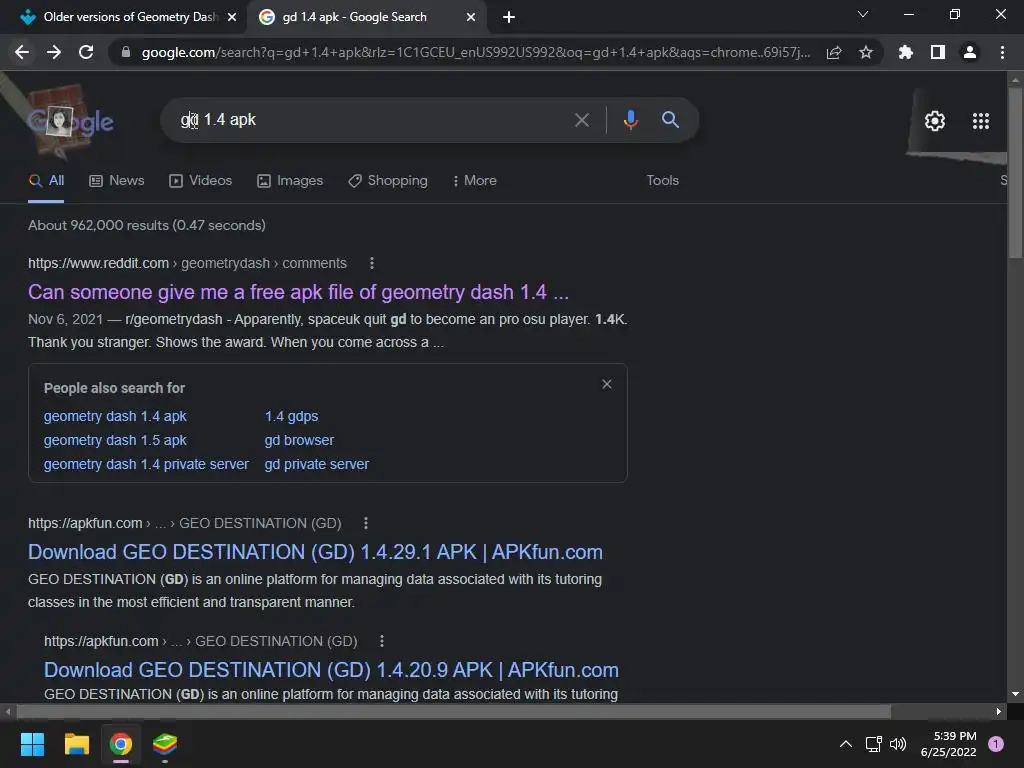The image size is (1024, 768).
Task: Switch to the Shopping tab
Action: (x=388, y=180)
